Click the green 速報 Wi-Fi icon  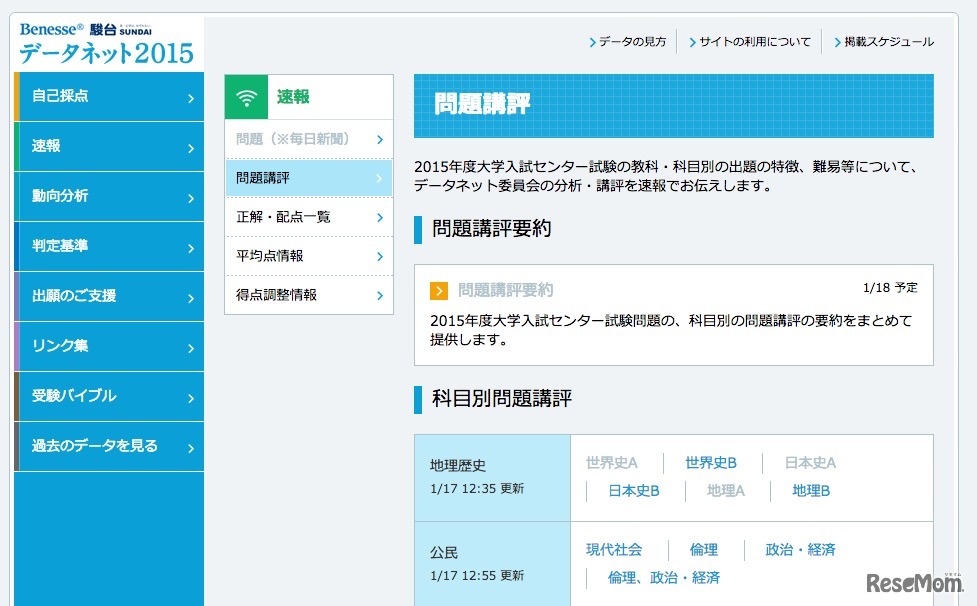point(246,96)
